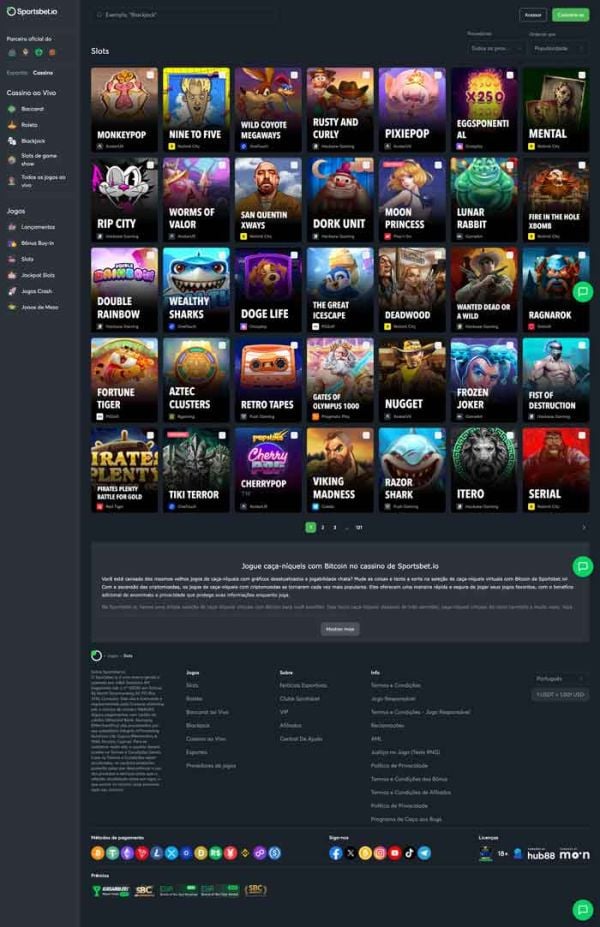
Task: Open the USDT to USD currency selector
Action: 559,695
